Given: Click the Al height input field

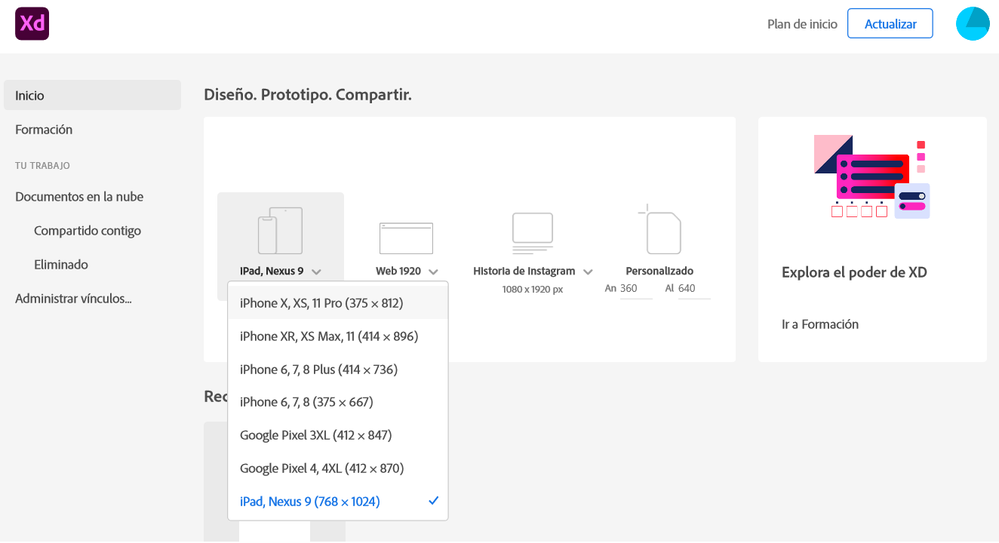Looking at the screenshot, I should coord(693,289).
